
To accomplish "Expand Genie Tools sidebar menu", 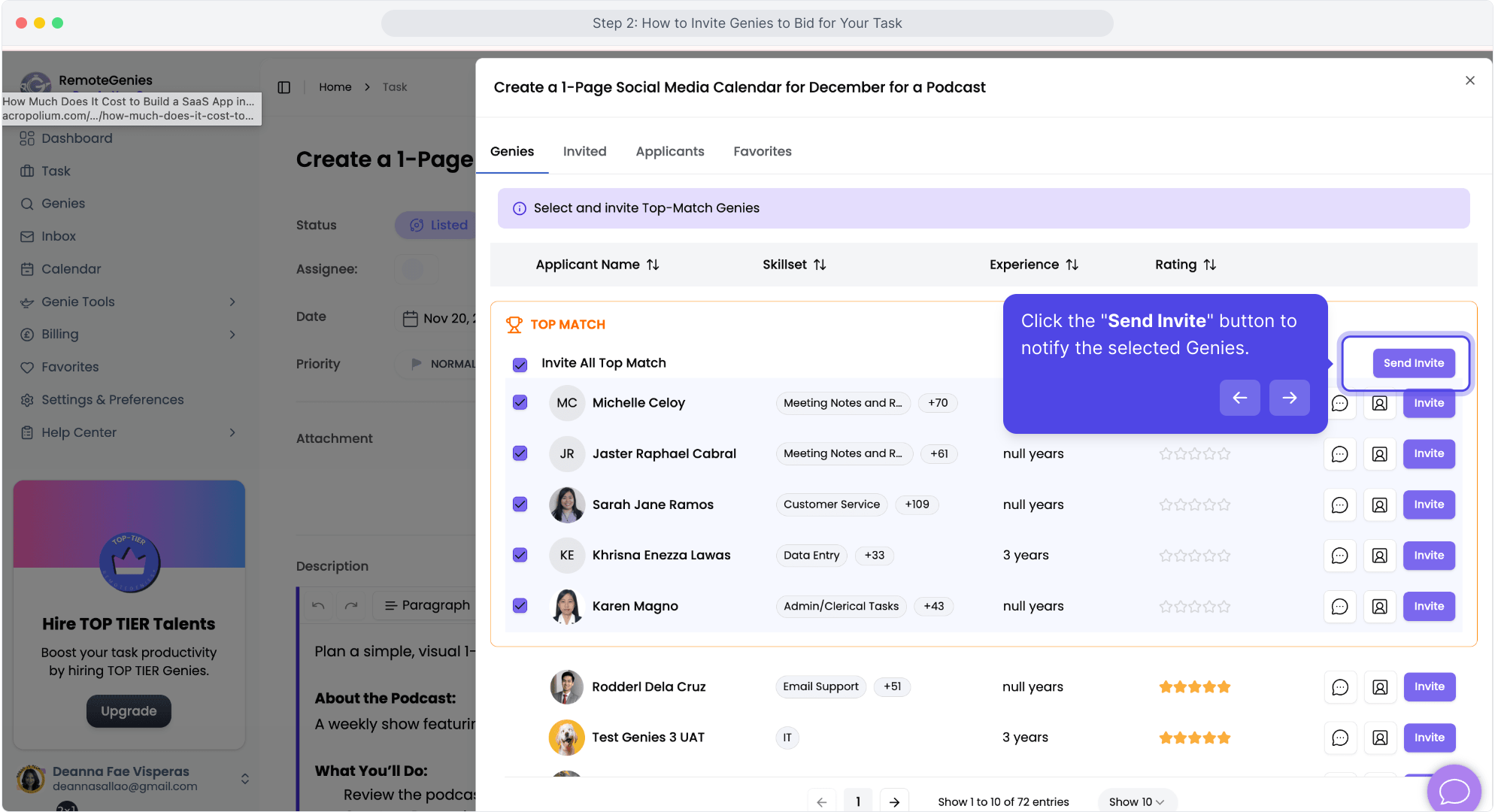I will (232, 301).
